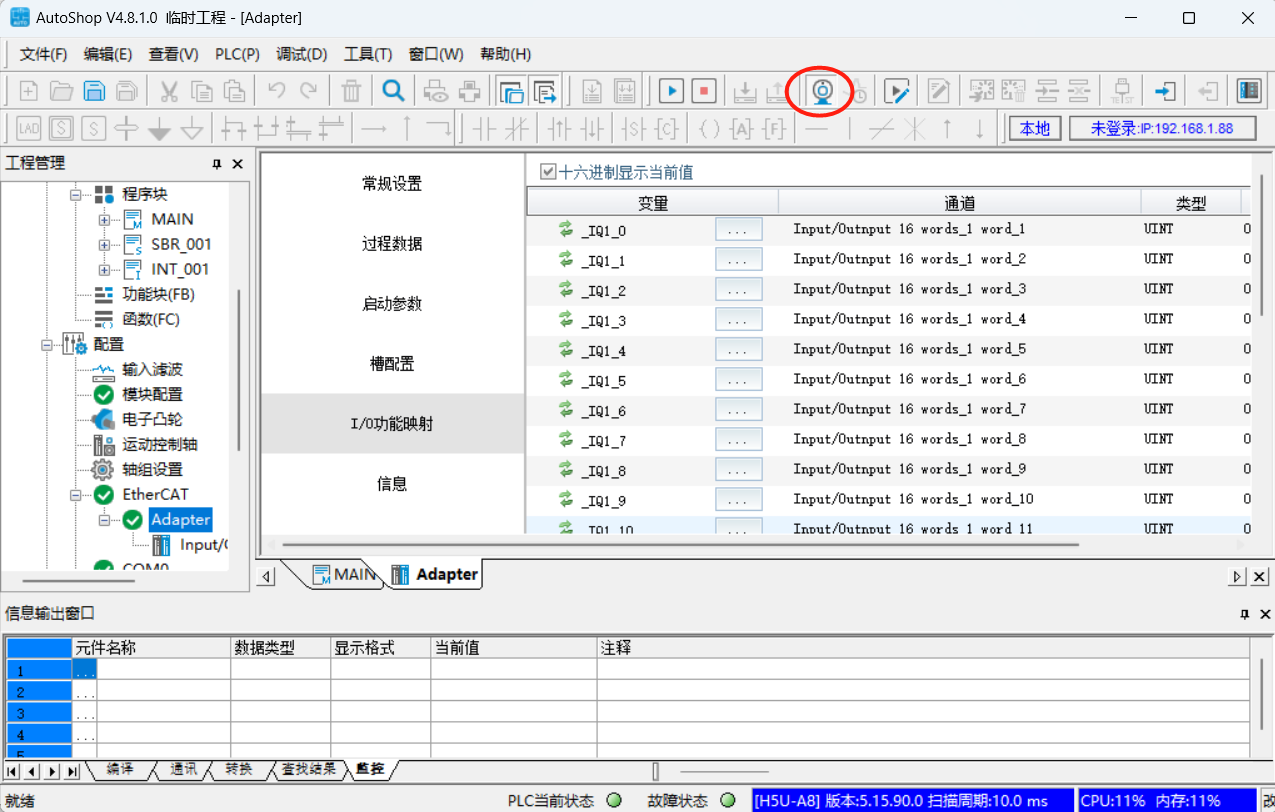Click the red-circled monitor icon
Viewport: 1275px width, 812px height.
pyautogui.click(x=822, y=91)
